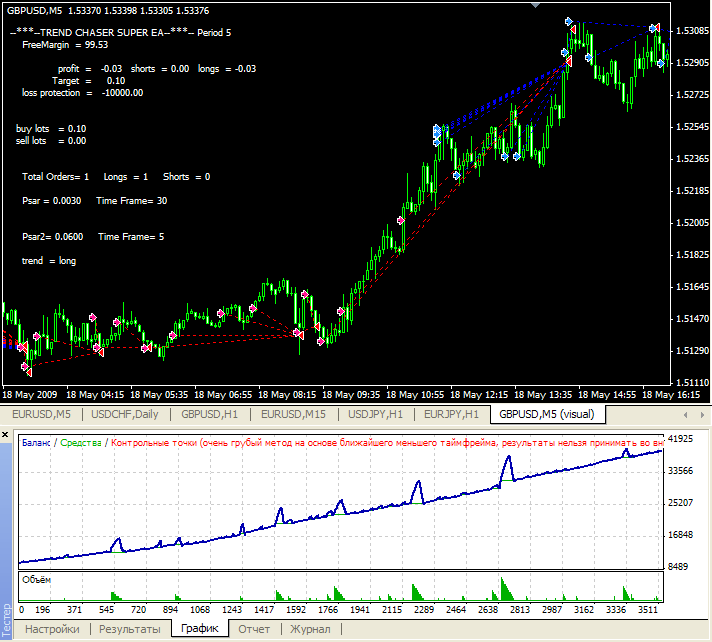The height and width of the screenshot is (642, 712).
Task: Open the USDCHF,Daily chart tab
Action: (x=126, y=414)
